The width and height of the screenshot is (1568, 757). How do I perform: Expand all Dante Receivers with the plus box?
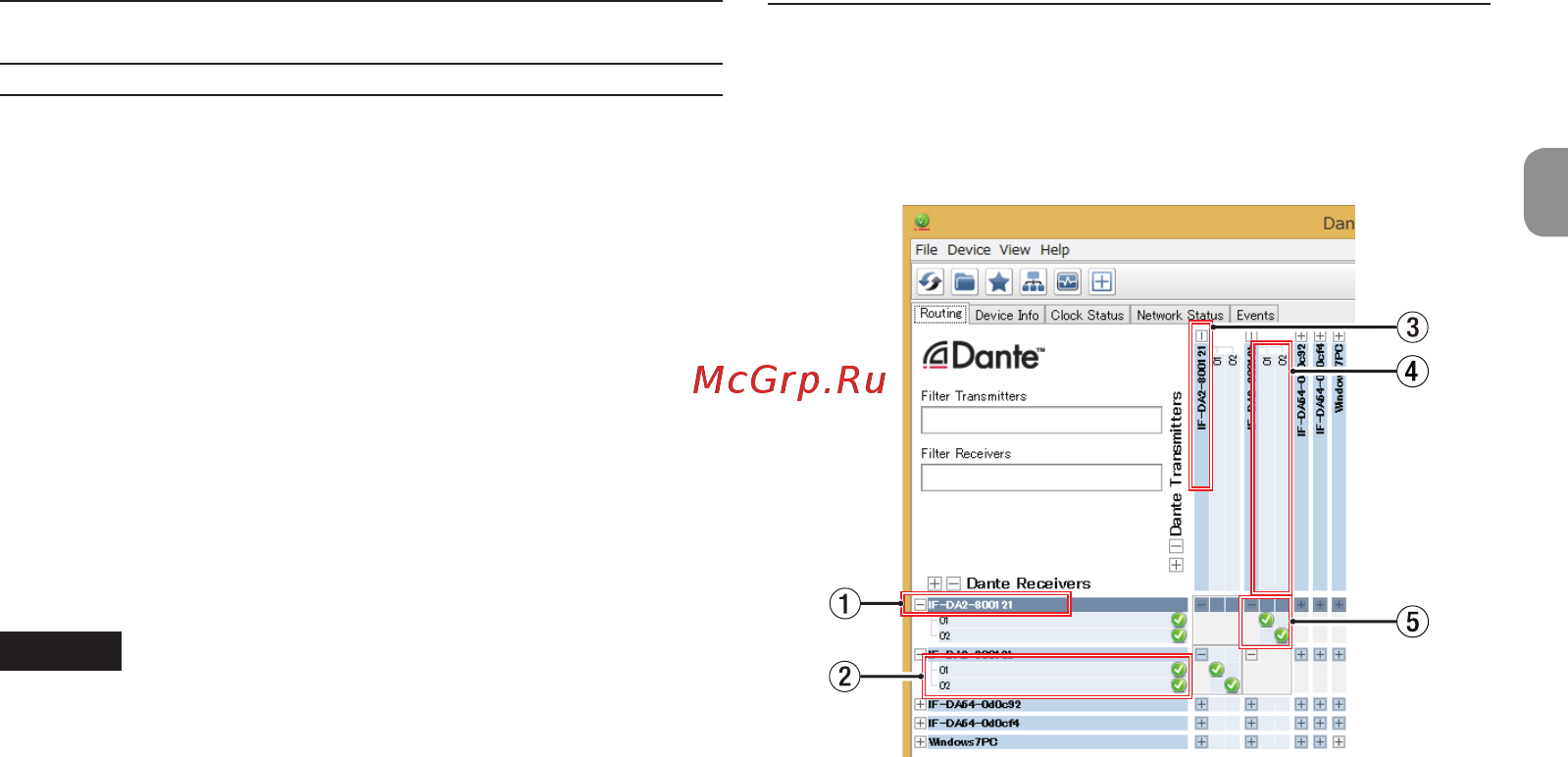coord(935,583)
